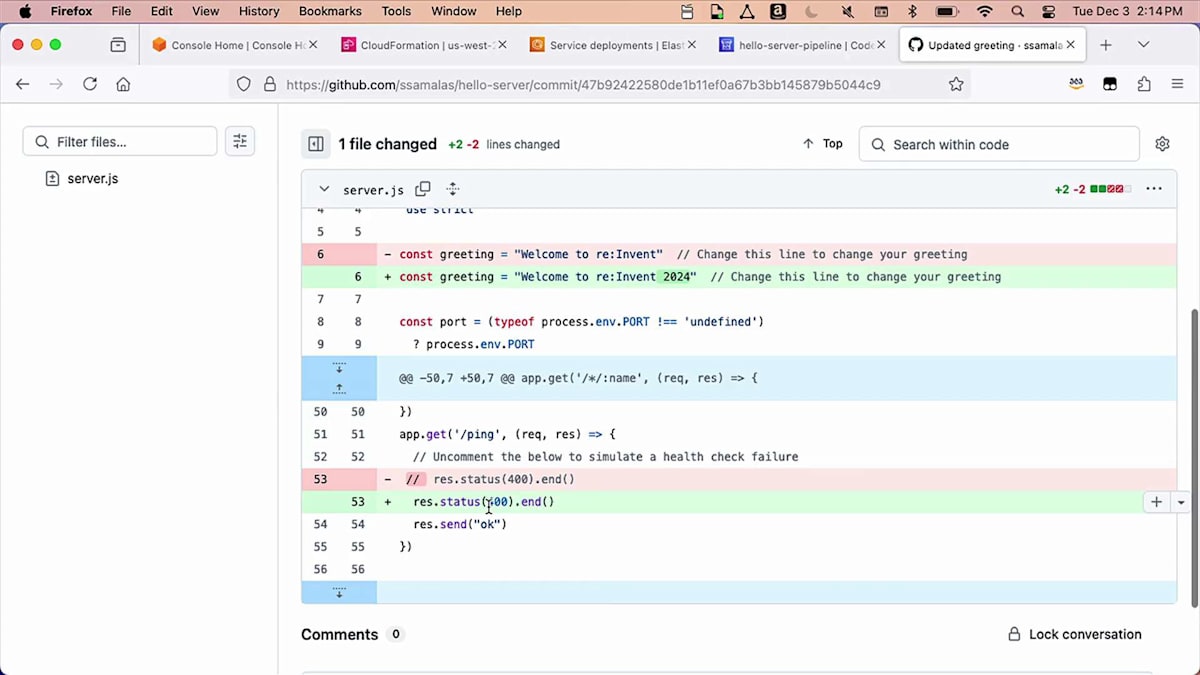
Task: Click the Search within code field
Action: 999,144
